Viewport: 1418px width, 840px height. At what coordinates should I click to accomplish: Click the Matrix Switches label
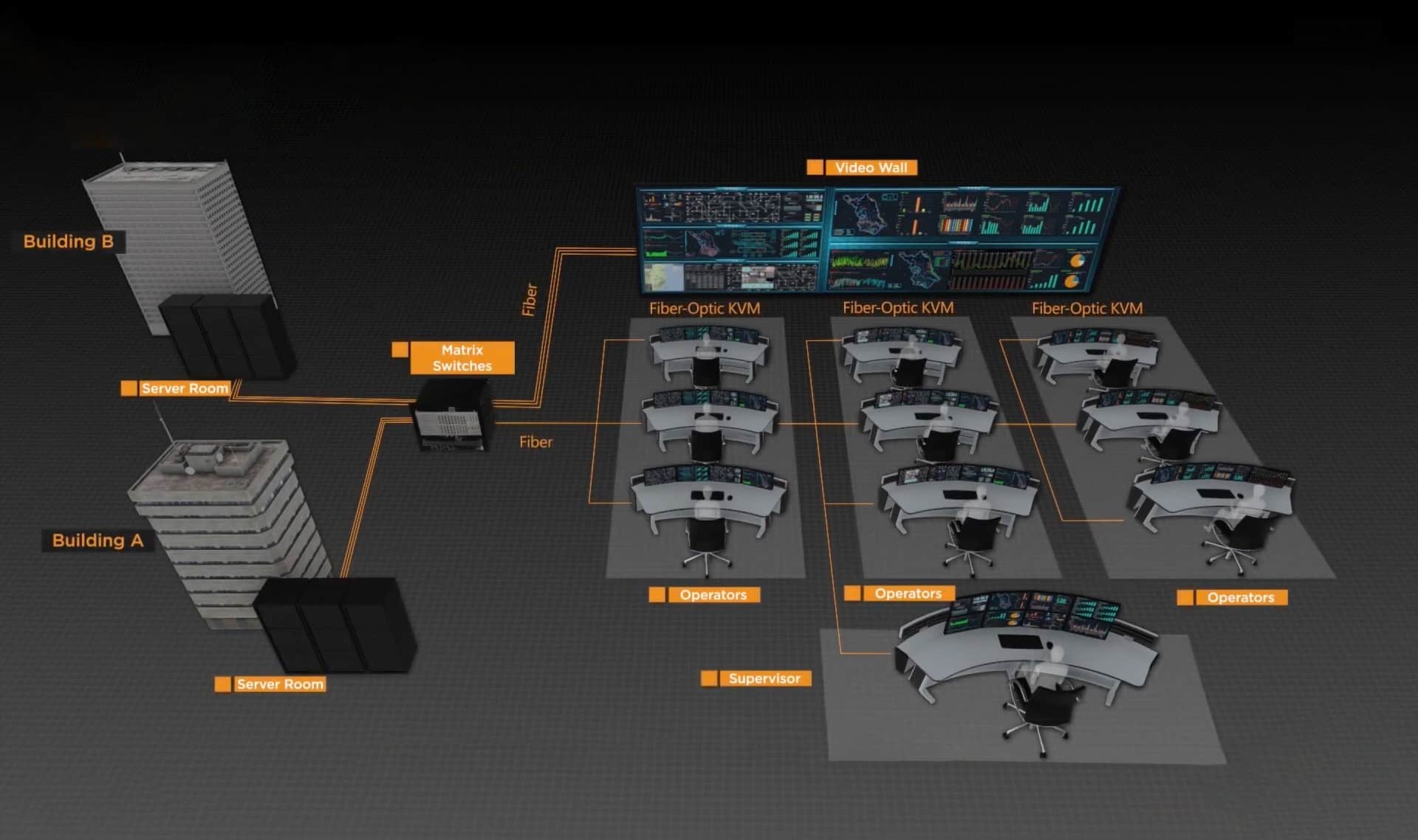coord(462,358)
